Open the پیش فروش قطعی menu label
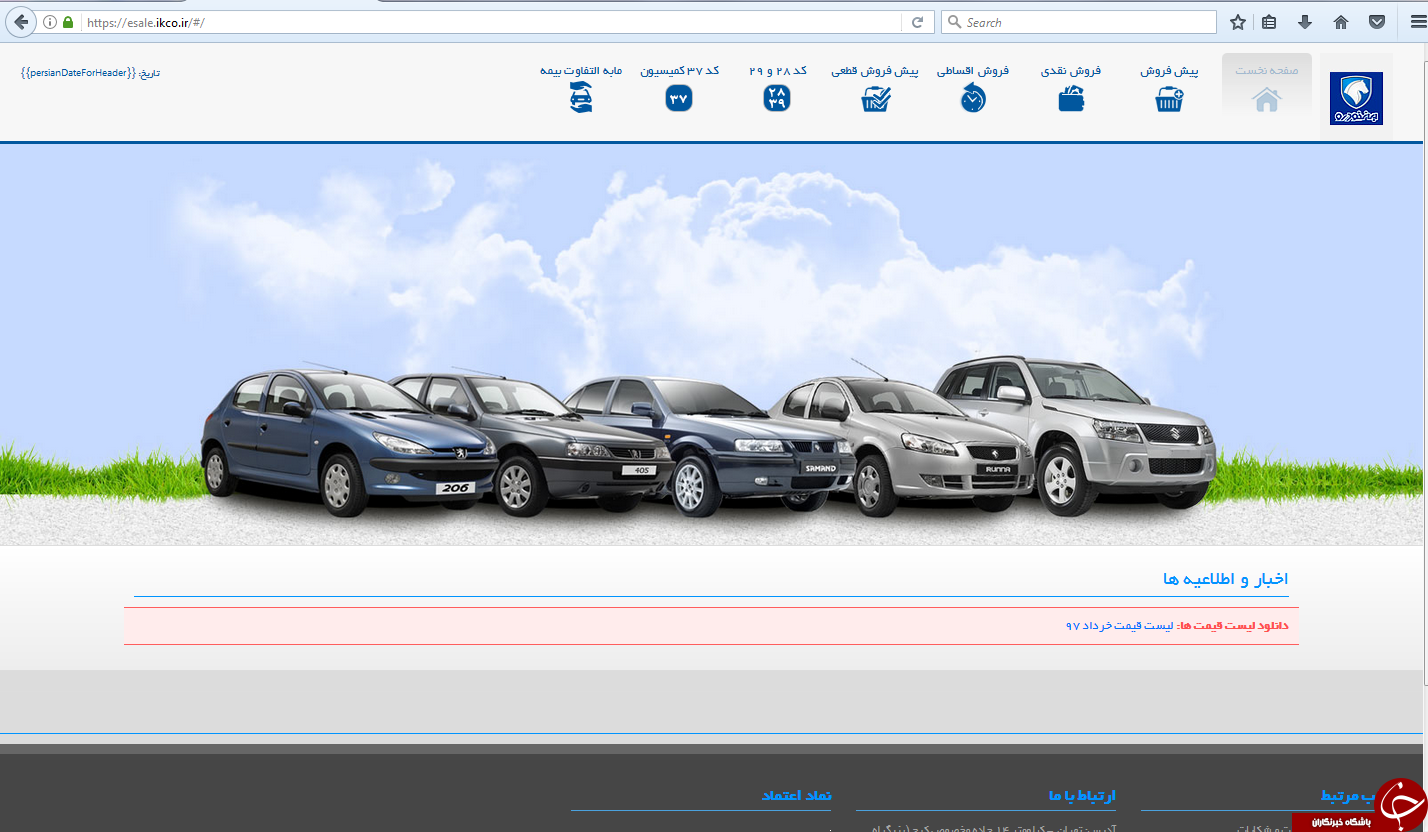 875,70
